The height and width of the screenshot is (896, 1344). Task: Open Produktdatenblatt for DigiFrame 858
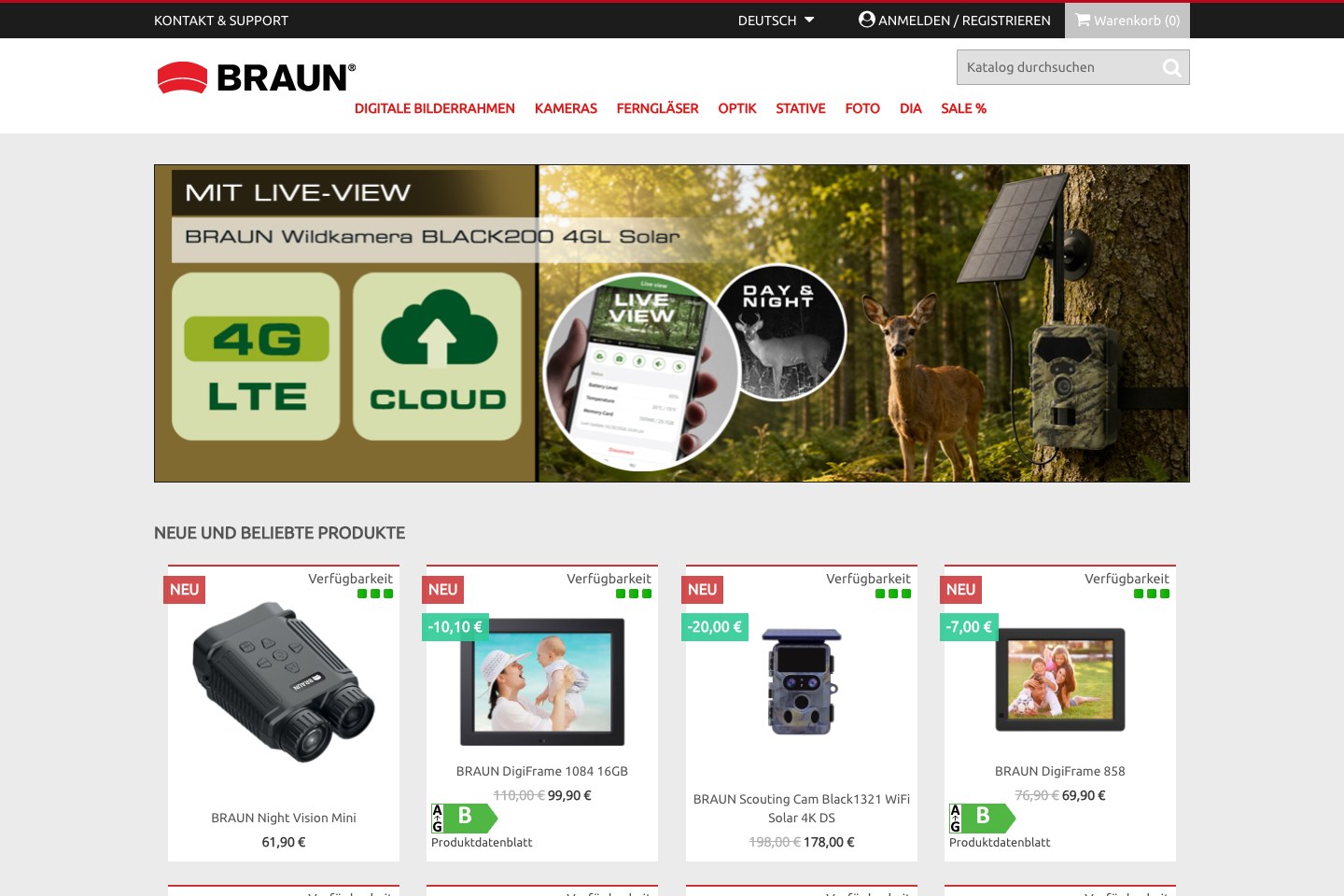click(x=1000, y=842)
